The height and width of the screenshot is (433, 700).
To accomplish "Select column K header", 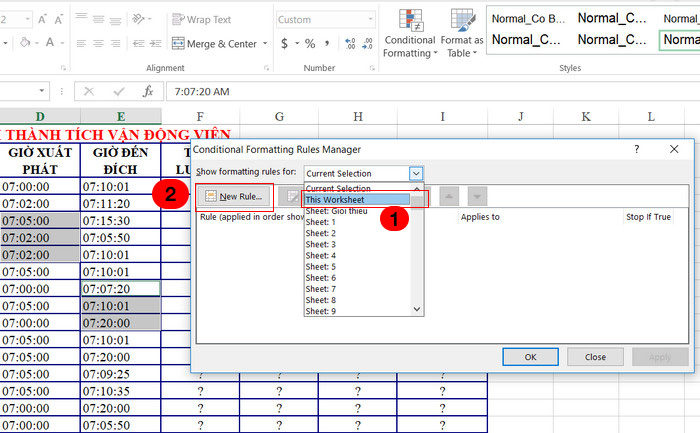I will [586, 117].
